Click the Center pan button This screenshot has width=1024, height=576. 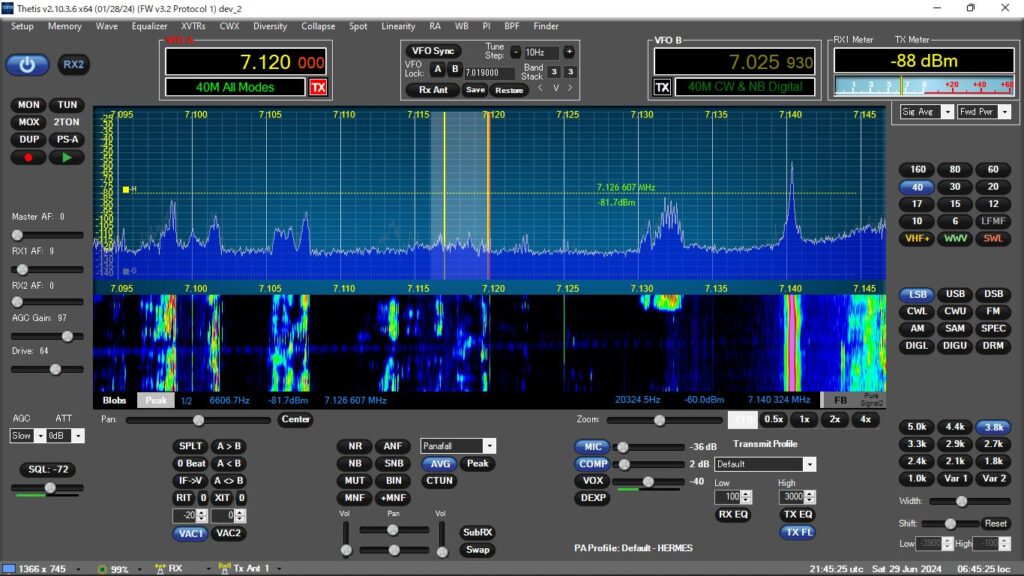(x=295, y=419)
